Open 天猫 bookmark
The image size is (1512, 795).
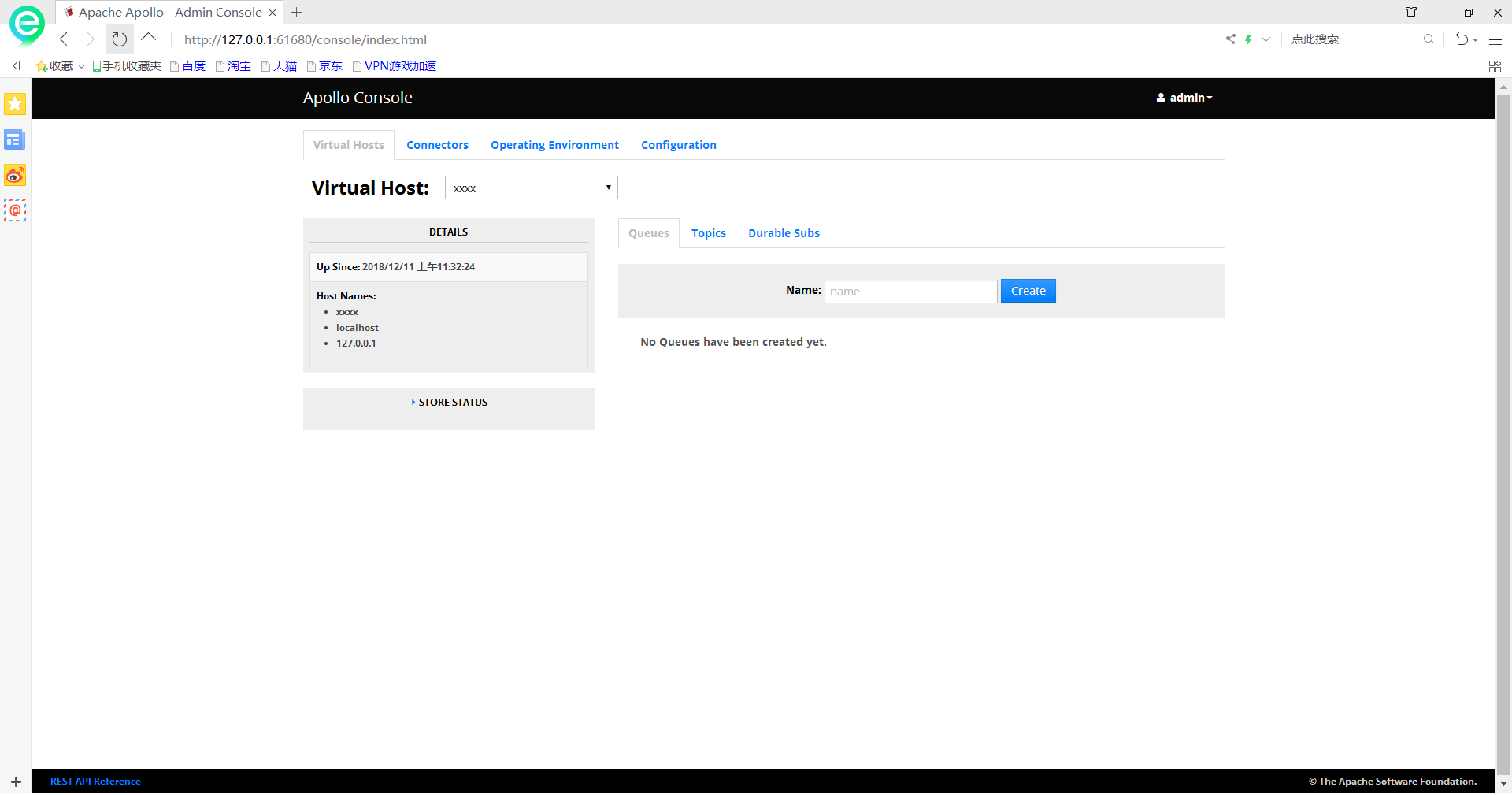pos(280,66)
